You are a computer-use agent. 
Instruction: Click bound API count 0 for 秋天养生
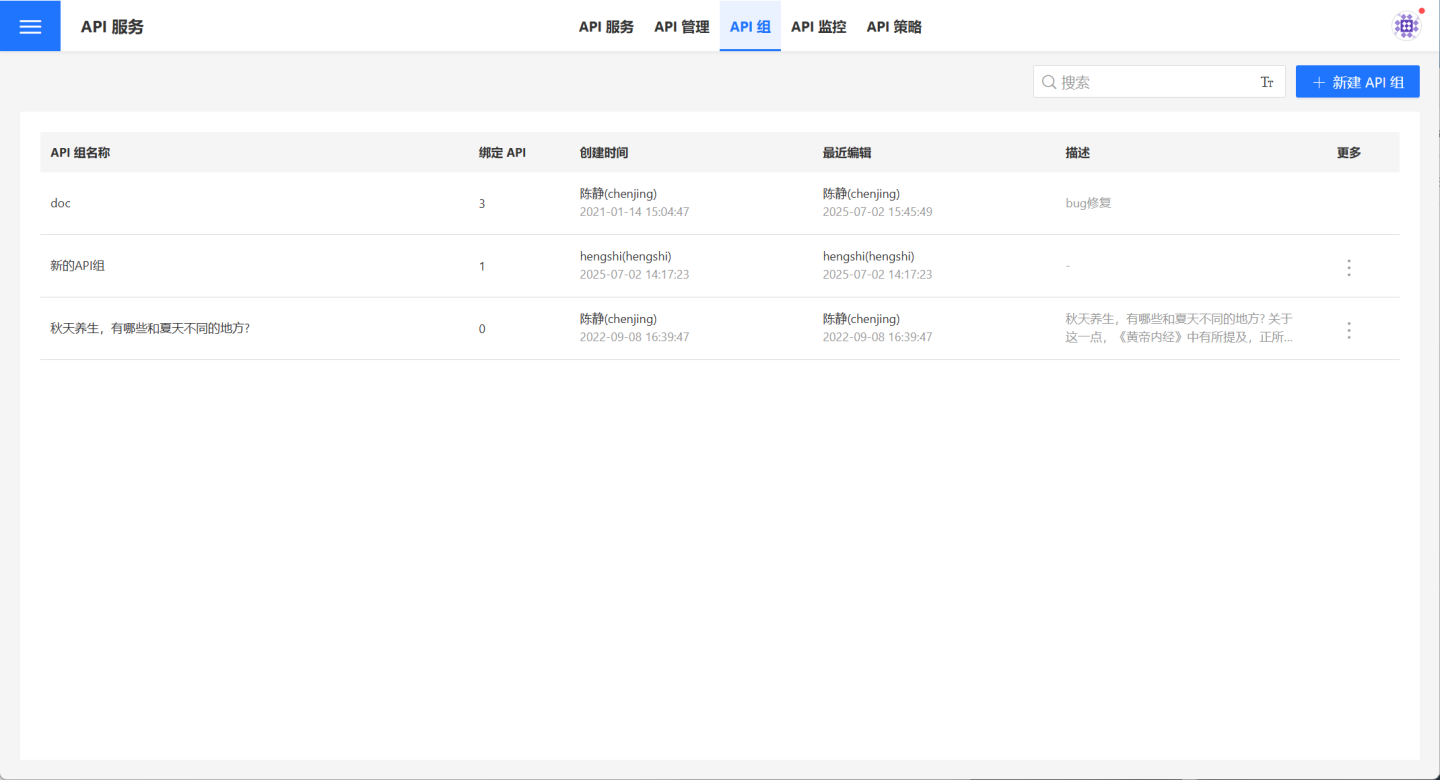coord(482,329)
